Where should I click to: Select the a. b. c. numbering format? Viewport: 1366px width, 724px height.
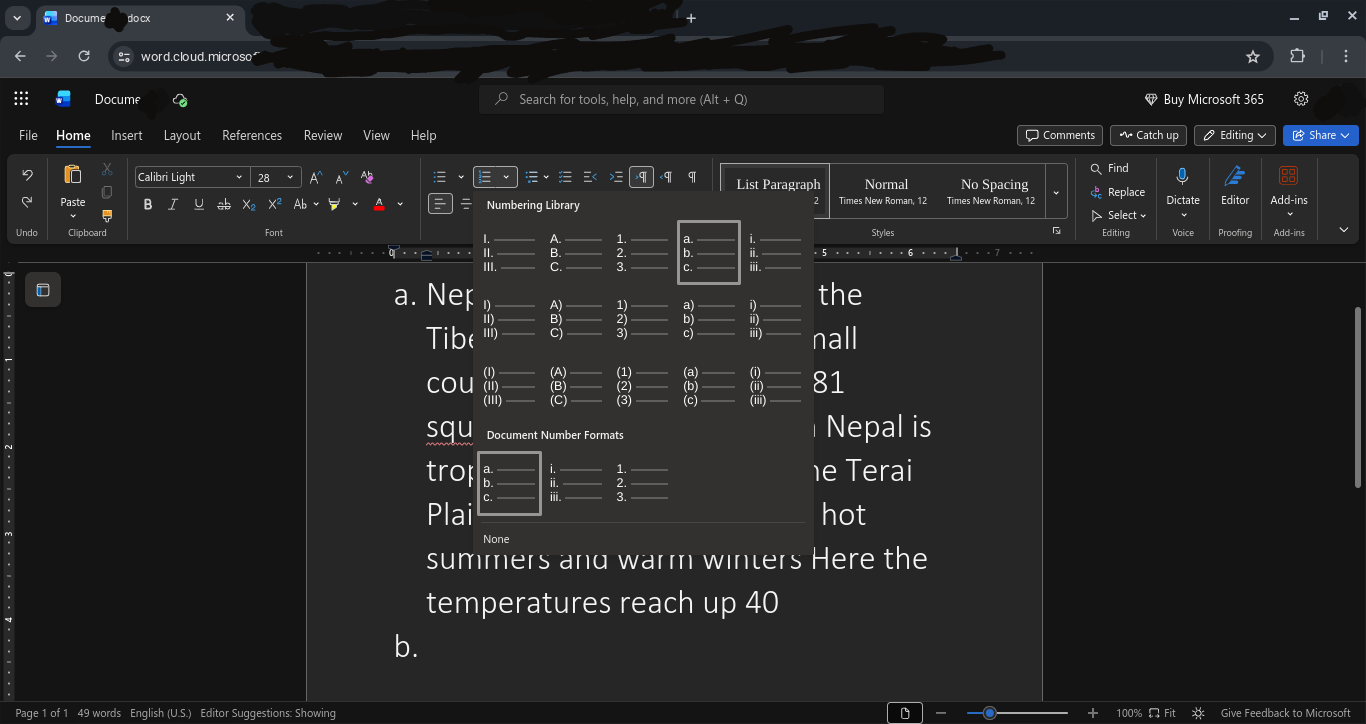pyautogui.click(x=708, y=252)
